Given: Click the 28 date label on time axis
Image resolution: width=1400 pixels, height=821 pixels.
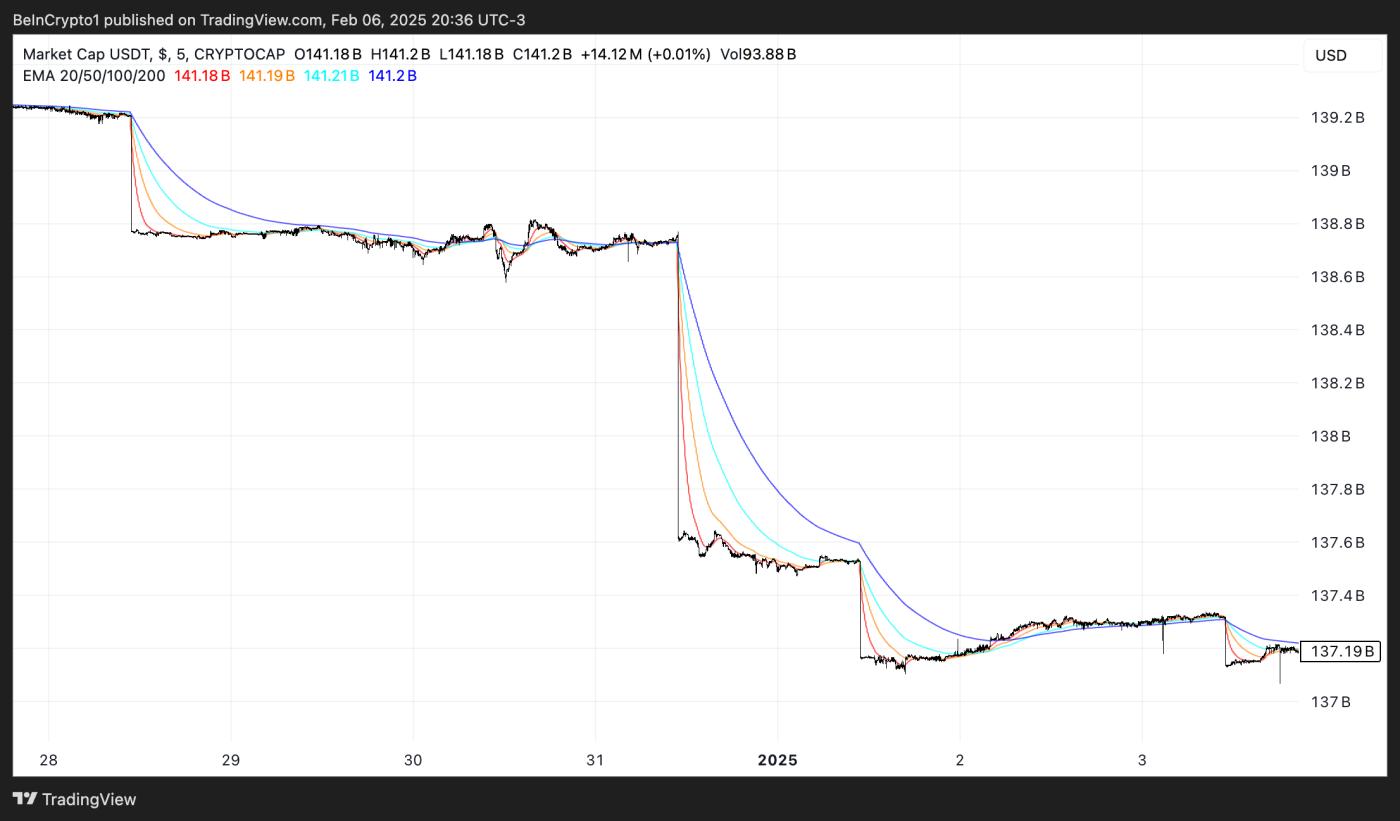Looking at the screenshot, I should tap(47, 760).
